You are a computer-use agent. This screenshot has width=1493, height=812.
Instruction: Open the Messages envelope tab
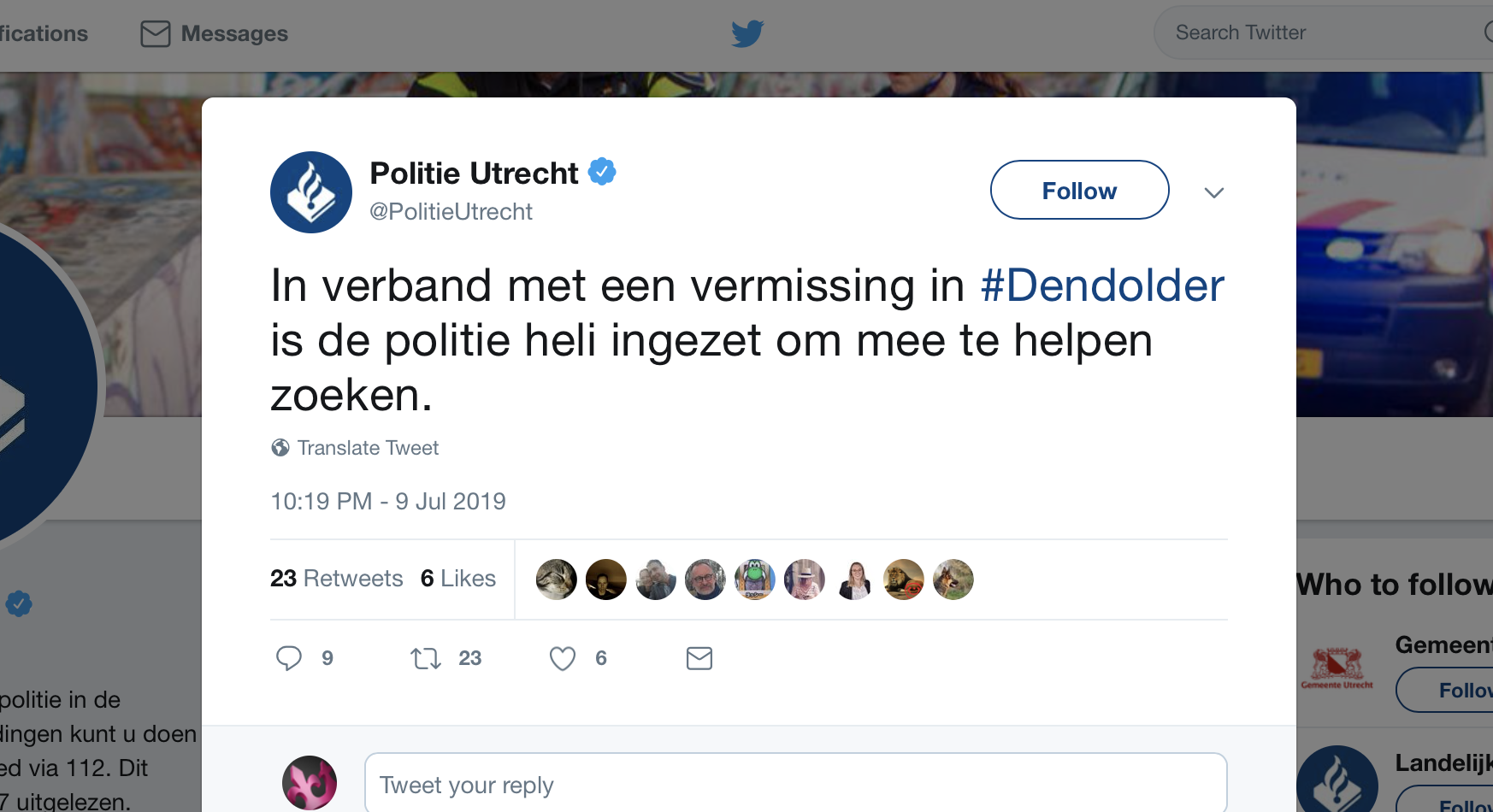click(215, 33)
